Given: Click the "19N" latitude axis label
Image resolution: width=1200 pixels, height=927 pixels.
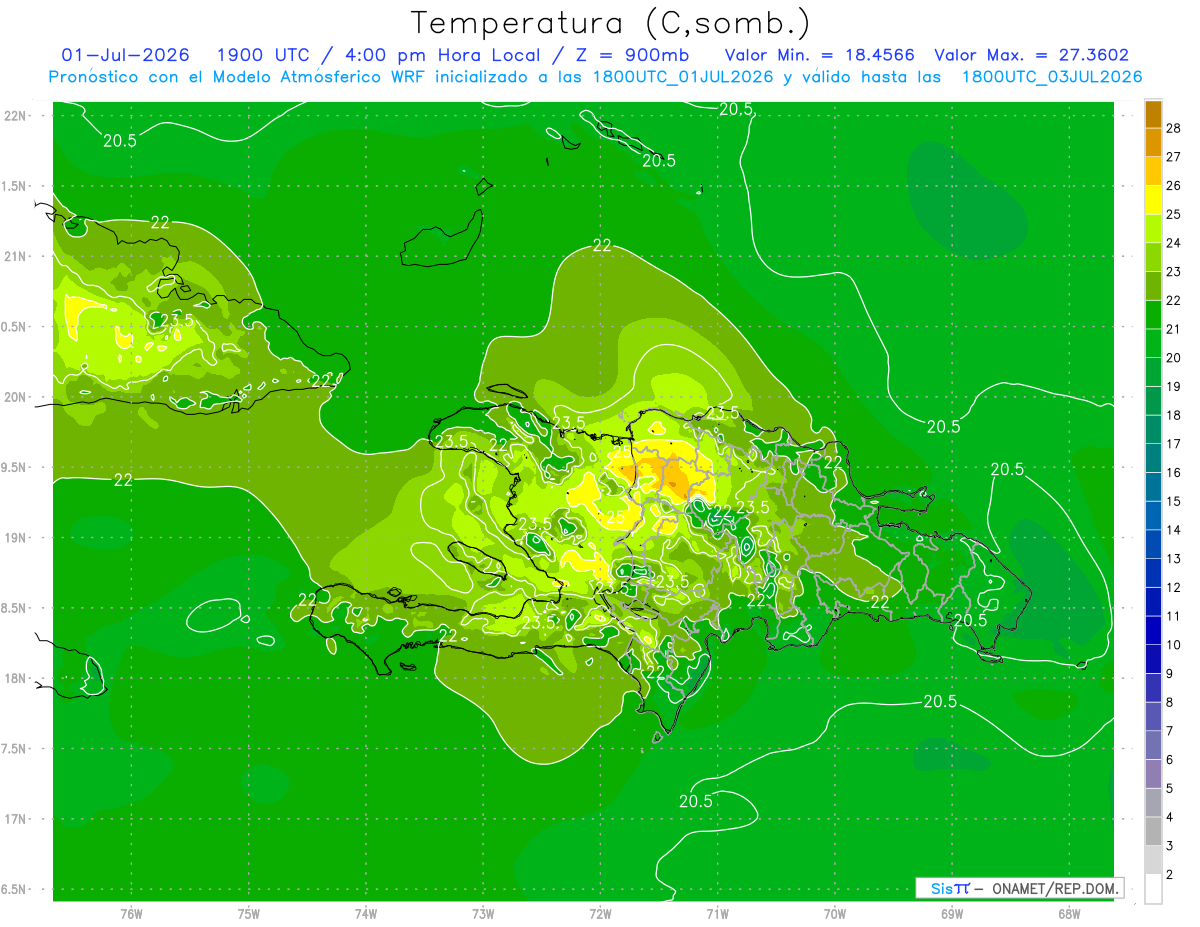Looking at the screenshot, I should (15, 538).
